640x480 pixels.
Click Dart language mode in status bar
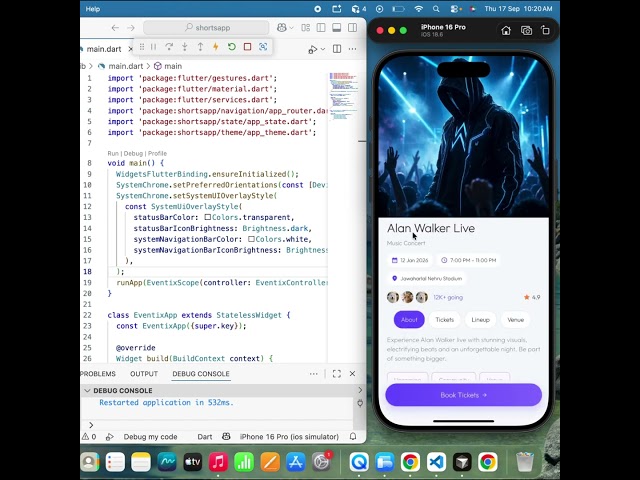(204, 437)
